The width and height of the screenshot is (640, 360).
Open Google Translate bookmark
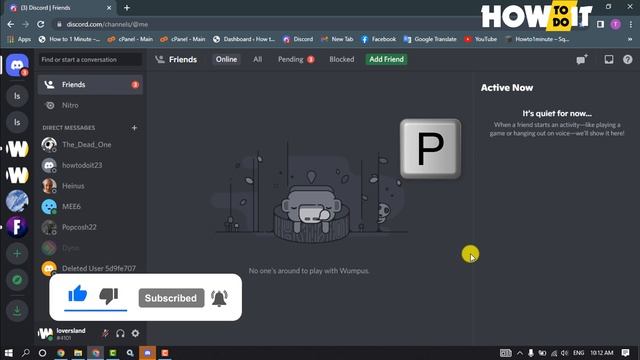tap(430, 39)
